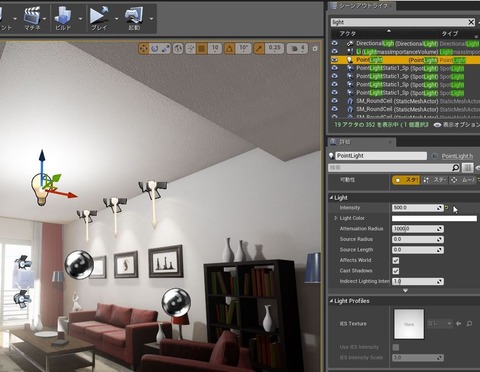Toggle the Affects World checkbox
Screen dimensions: 480x372
pos(396,260)
